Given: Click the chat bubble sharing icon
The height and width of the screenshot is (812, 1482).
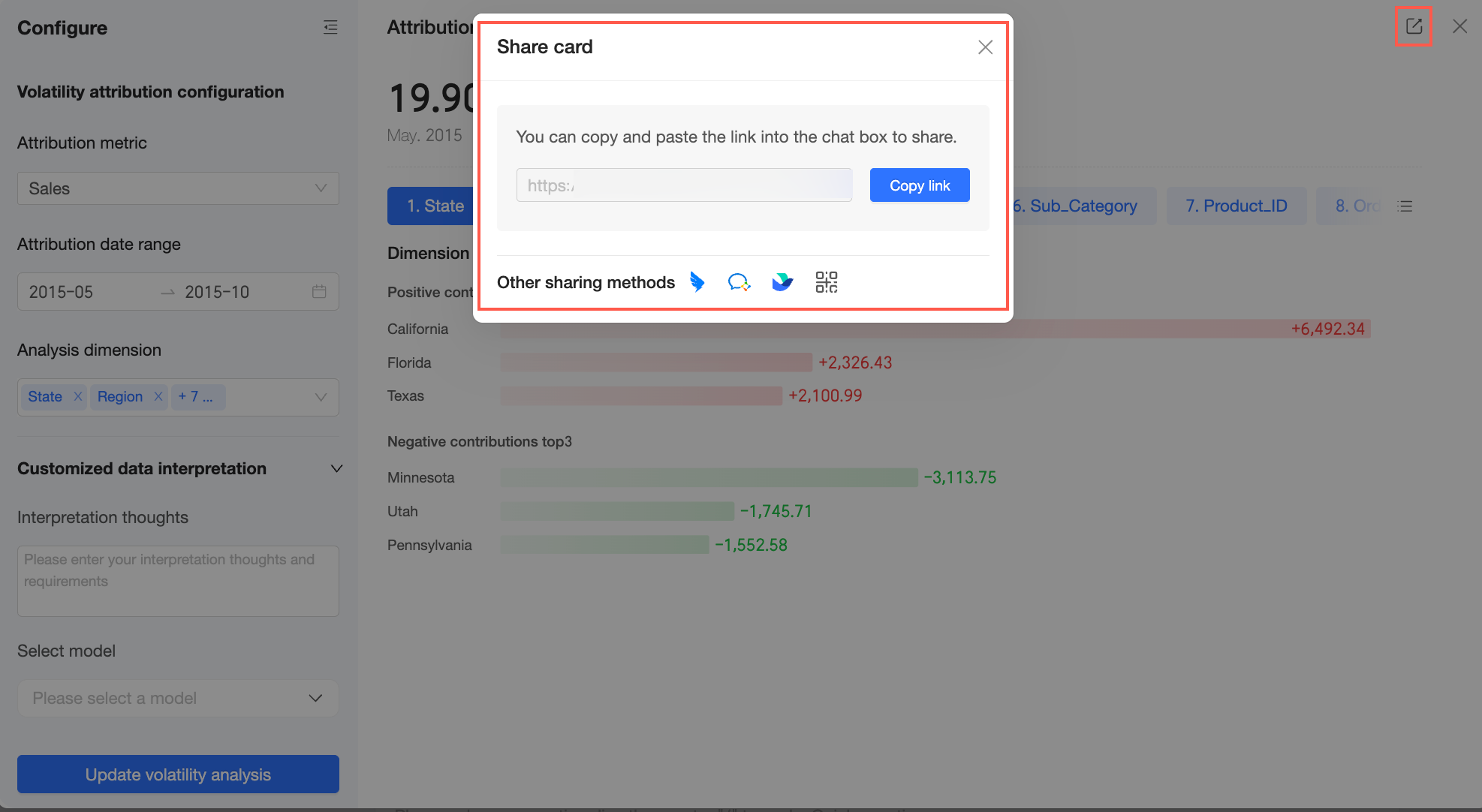Looking at the screenshot, I should tap(739, 282).
